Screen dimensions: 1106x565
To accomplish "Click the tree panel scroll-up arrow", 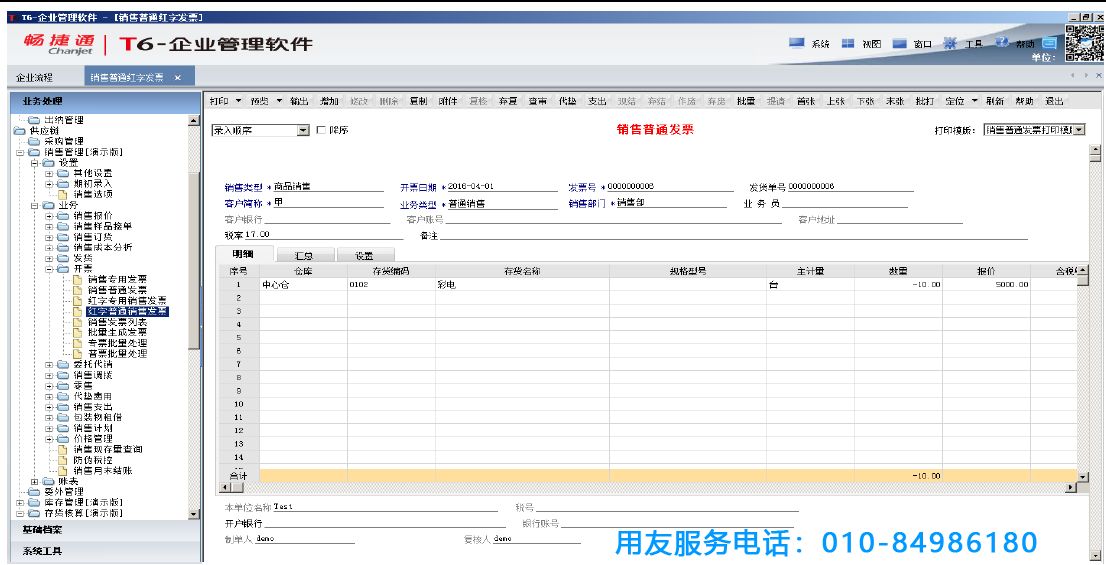I will point(194,121).
